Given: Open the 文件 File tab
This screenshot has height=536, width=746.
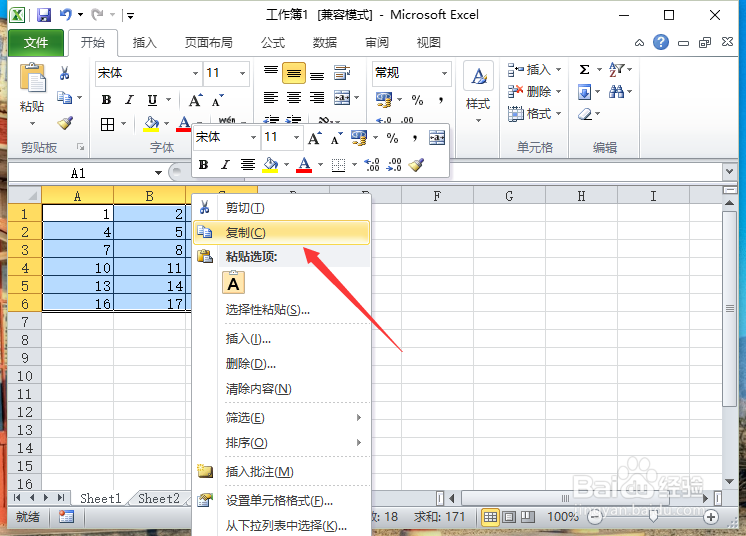Looking at the screenshot, I should tap(36, 43).
